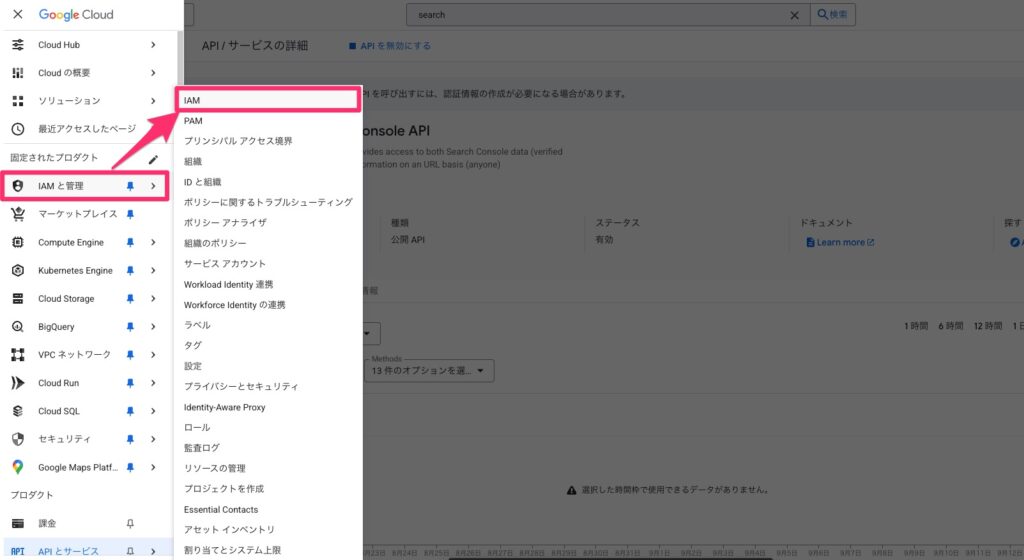Image resolution: width=1024 pixels, height=560 pixels.
Task: Unpin IAM と管理 using pin icon
Action: click(129, 186)
